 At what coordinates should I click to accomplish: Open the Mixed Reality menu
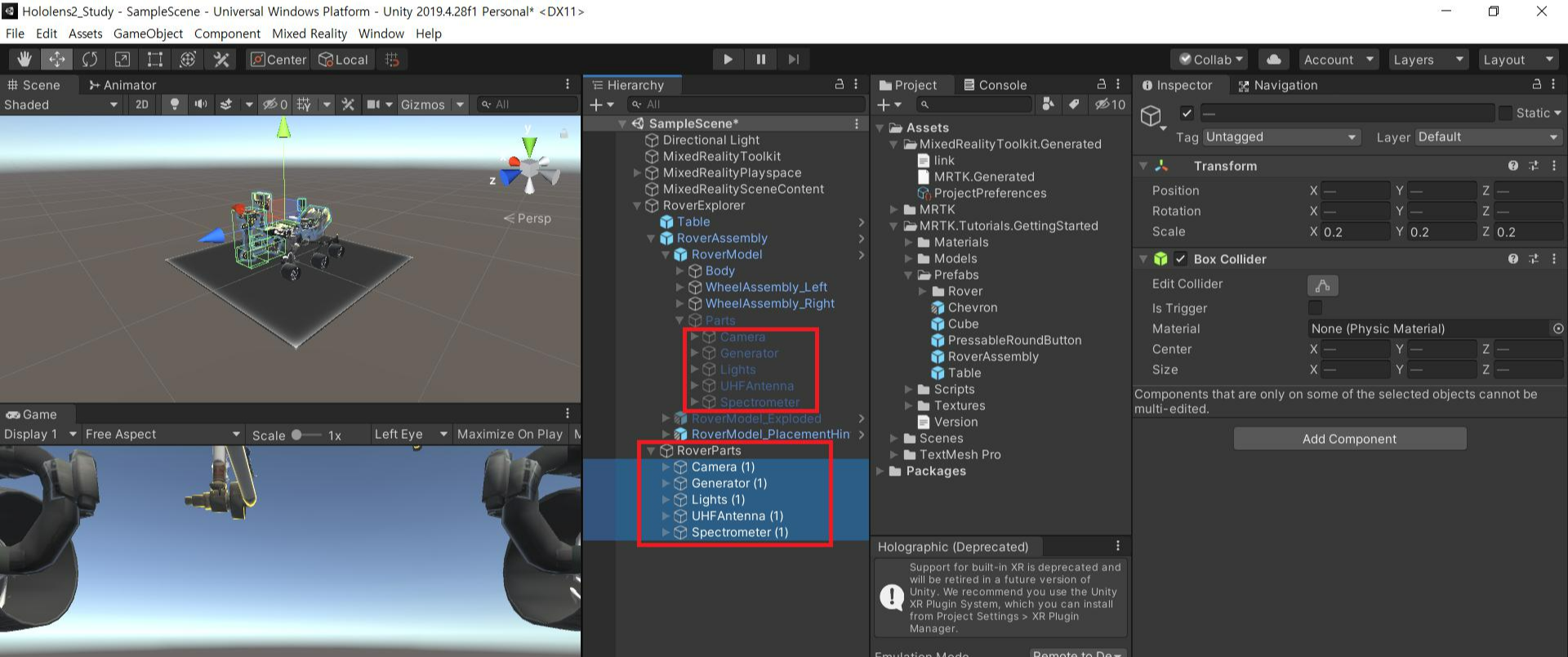click(x=310, y=34)
